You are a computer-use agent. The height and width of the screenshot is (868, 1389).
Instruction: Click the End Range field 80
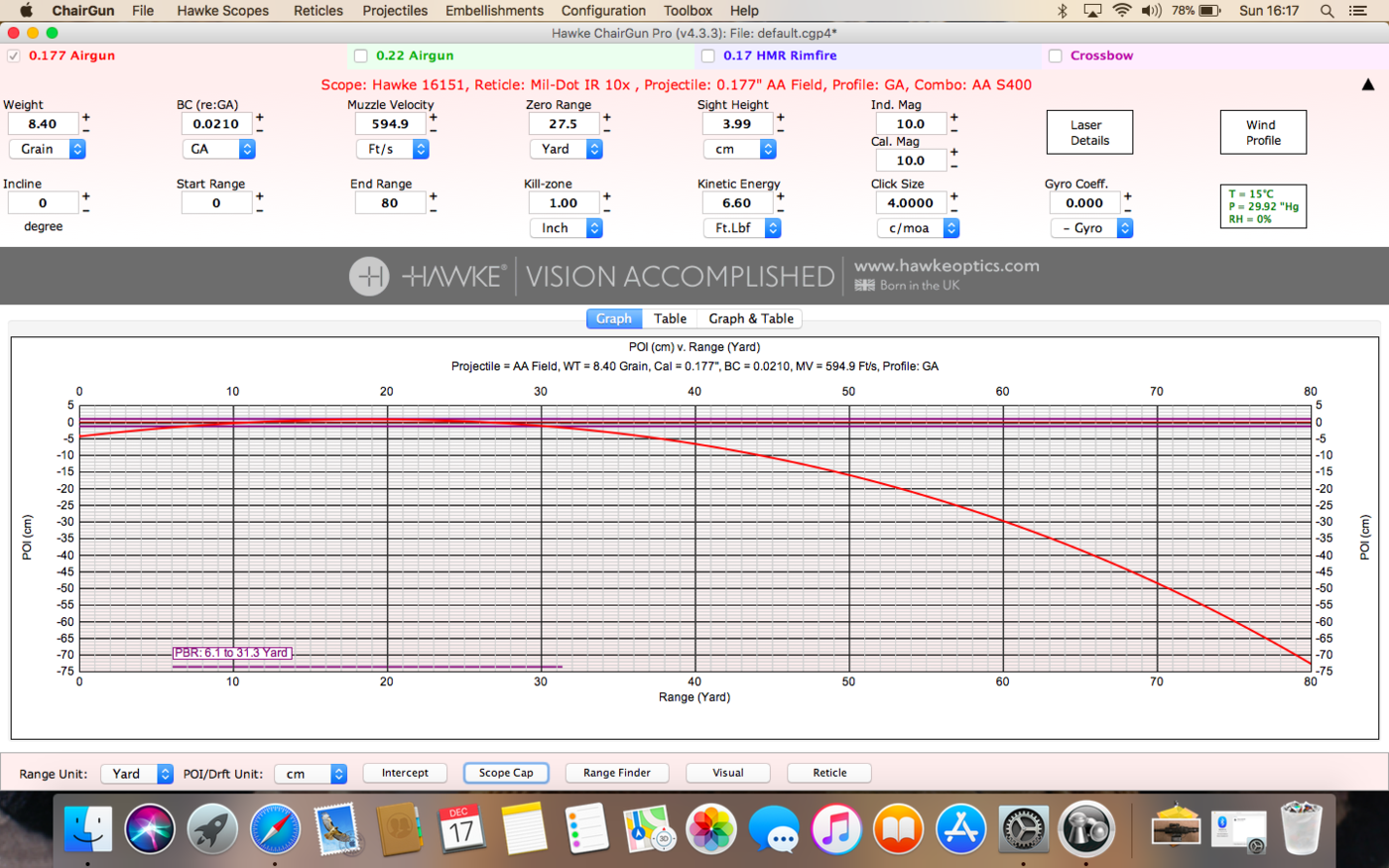(x=391, y=202)
